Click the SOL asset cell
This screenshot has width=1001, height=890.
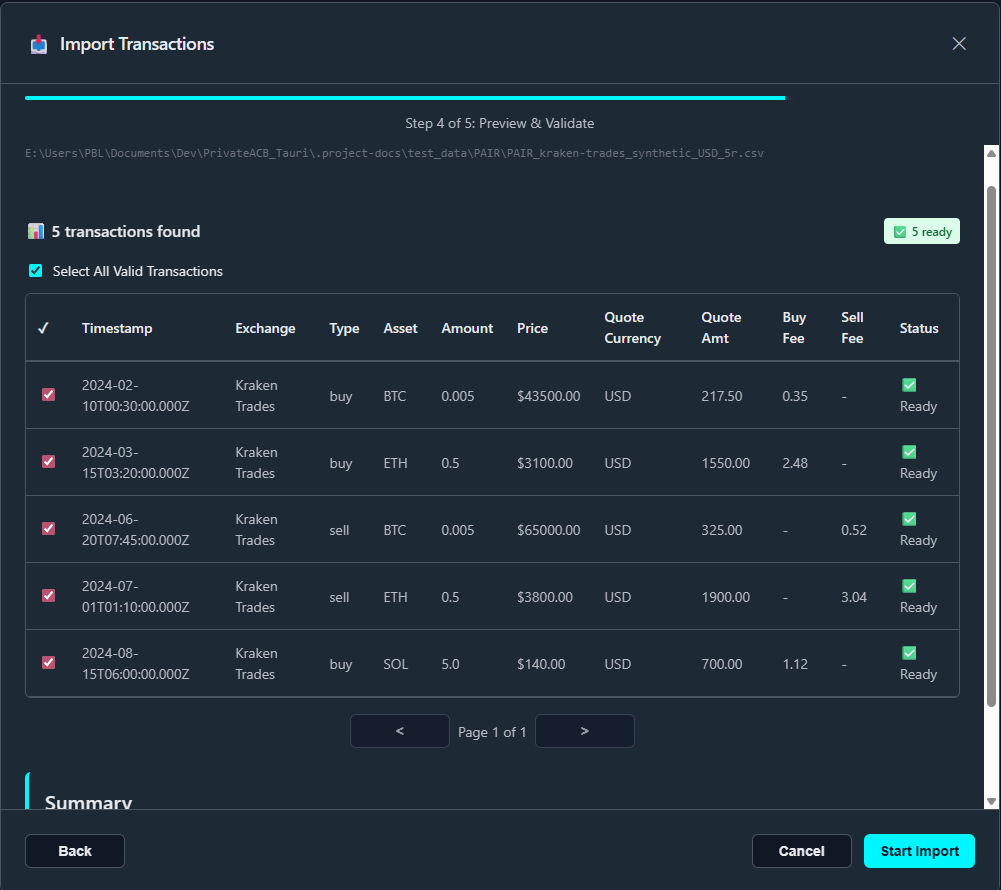pyautogui.click(x=395, y=664)
